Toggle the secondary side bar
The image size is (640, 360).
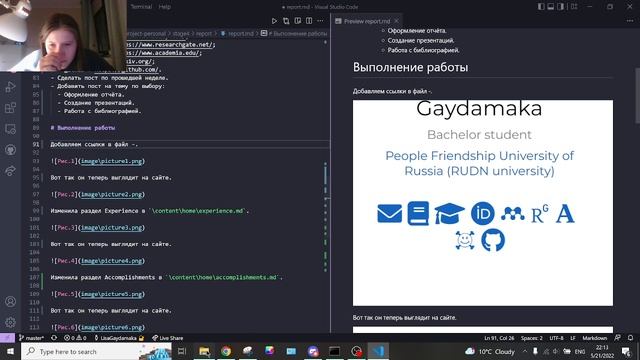click(560, 7)
